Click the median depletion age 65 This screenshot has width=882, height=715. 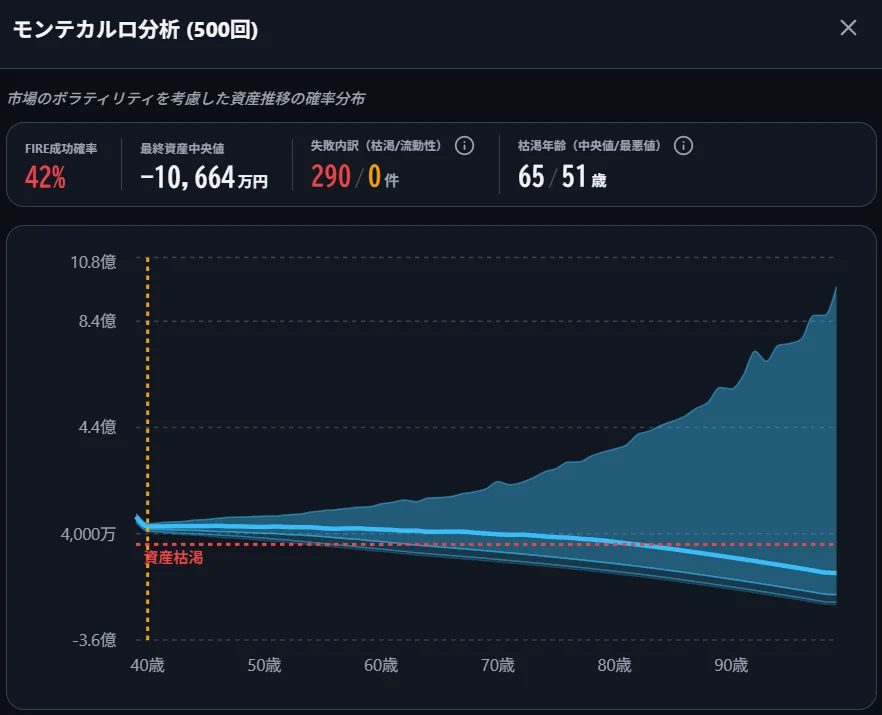point(531,176)
